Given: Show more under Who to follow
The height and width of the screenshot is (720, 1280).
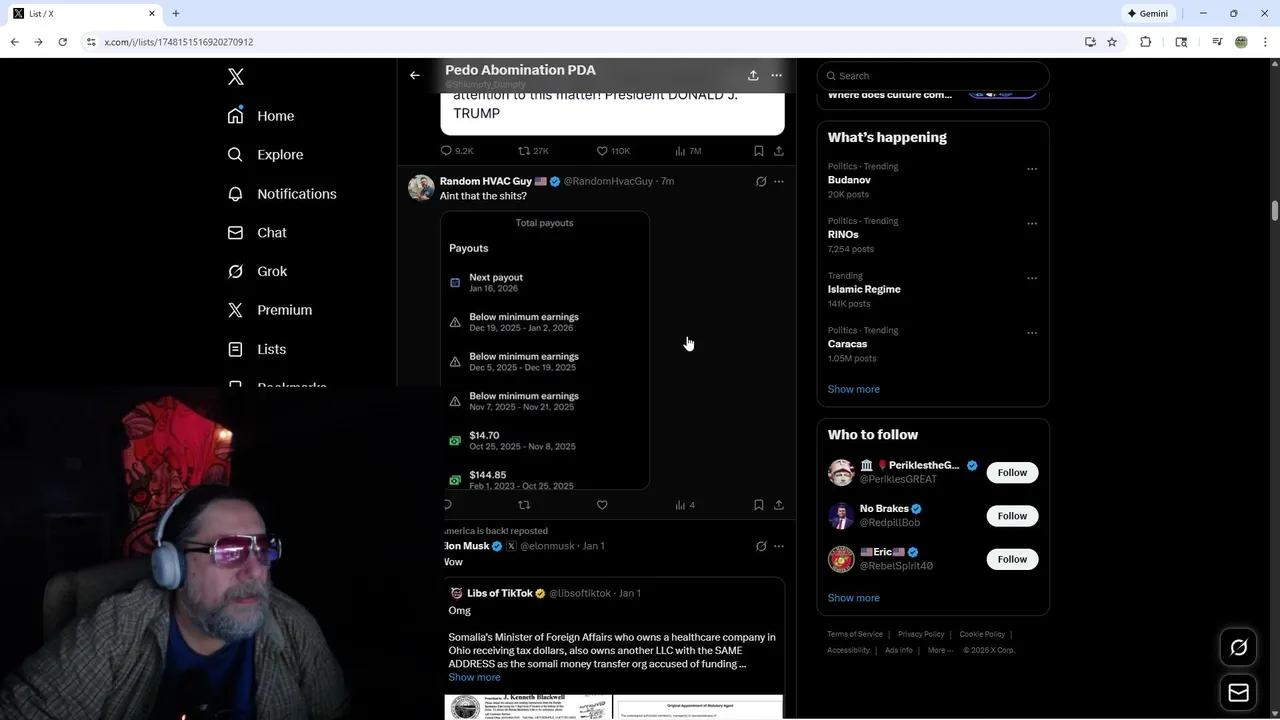Looking at the screenshot, I should [x=854, y=598].
